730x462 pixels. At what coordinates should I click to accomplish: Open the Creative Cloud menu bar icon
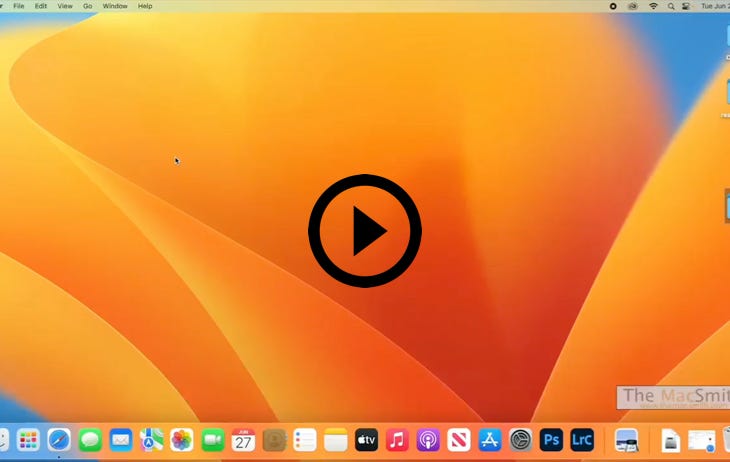coord(632,6)
